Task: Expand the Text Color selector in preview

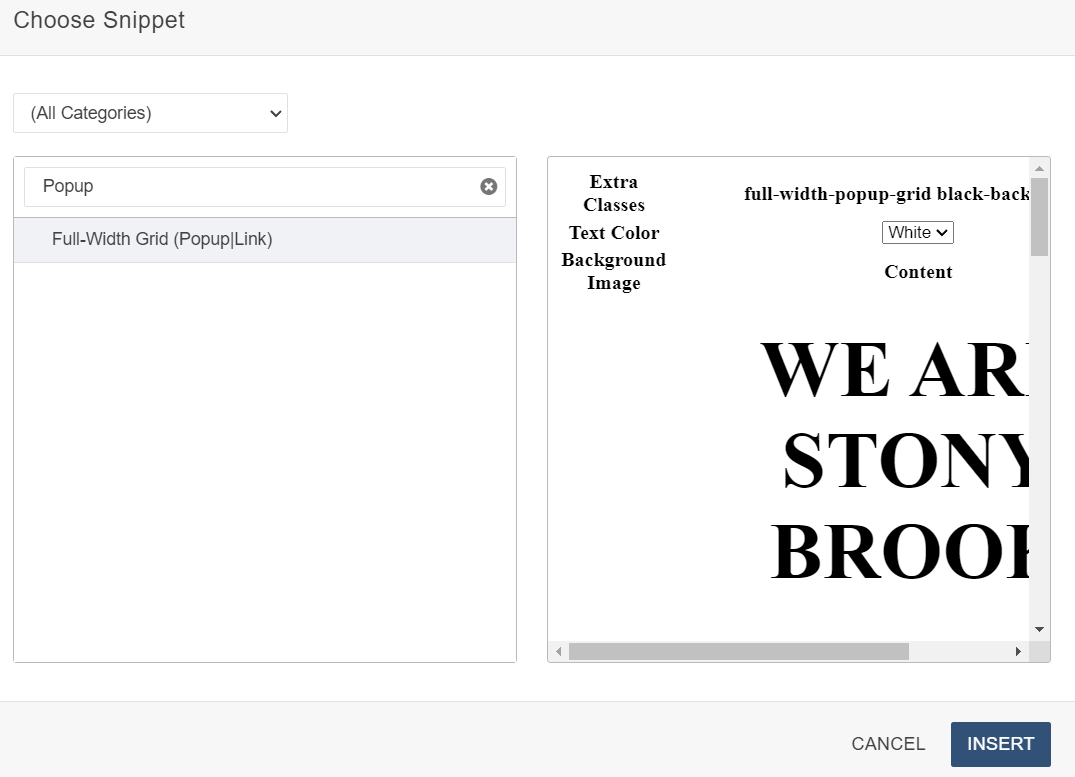Action: click(x=917, y=232)
